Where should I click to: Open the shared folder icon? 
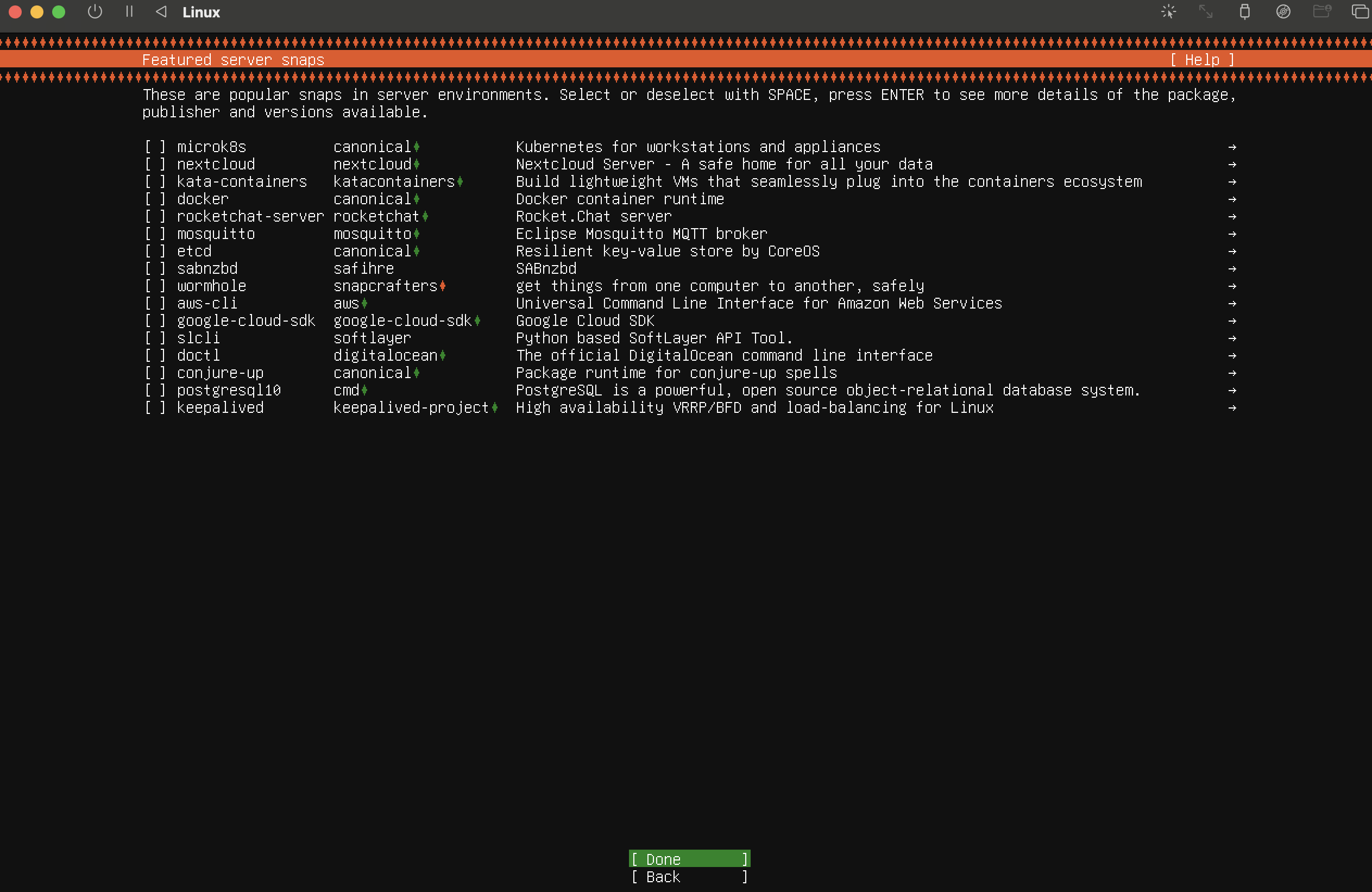coord(1322,11)
